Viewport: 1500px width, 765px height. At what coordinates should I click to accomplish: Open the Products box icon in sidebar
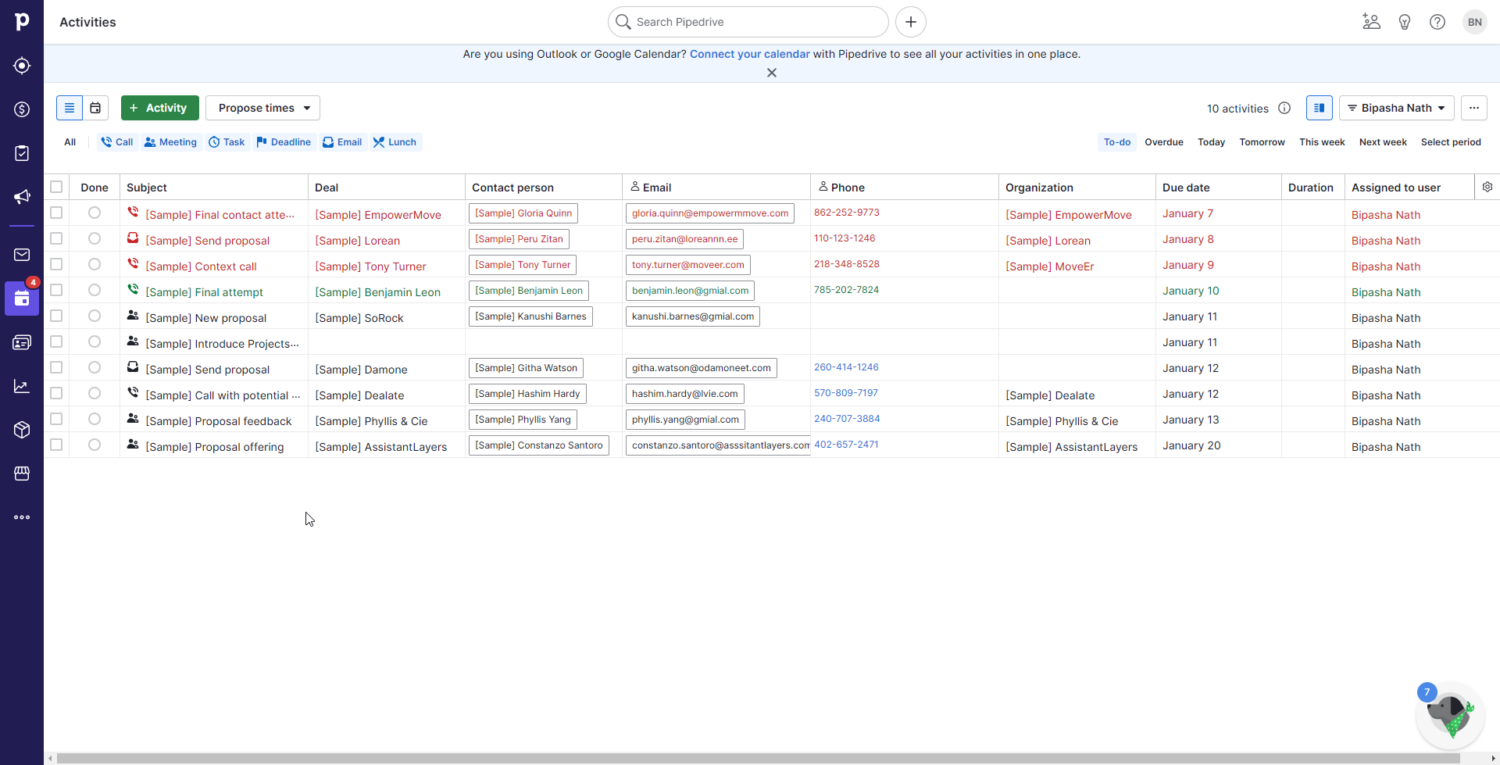[x=21, y=430]
